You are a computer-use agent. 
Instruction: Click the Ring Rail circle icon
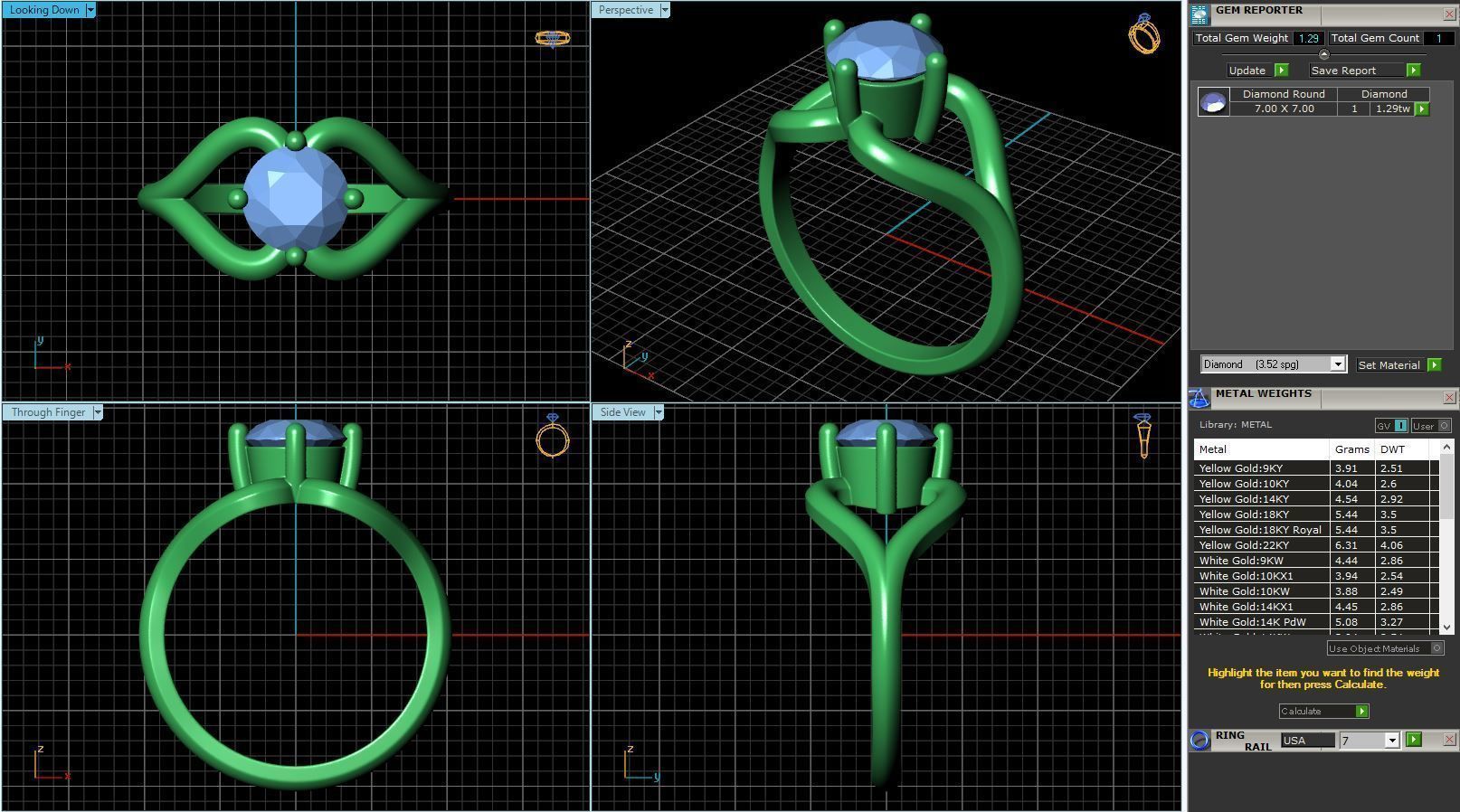(x=1199, y=740)
